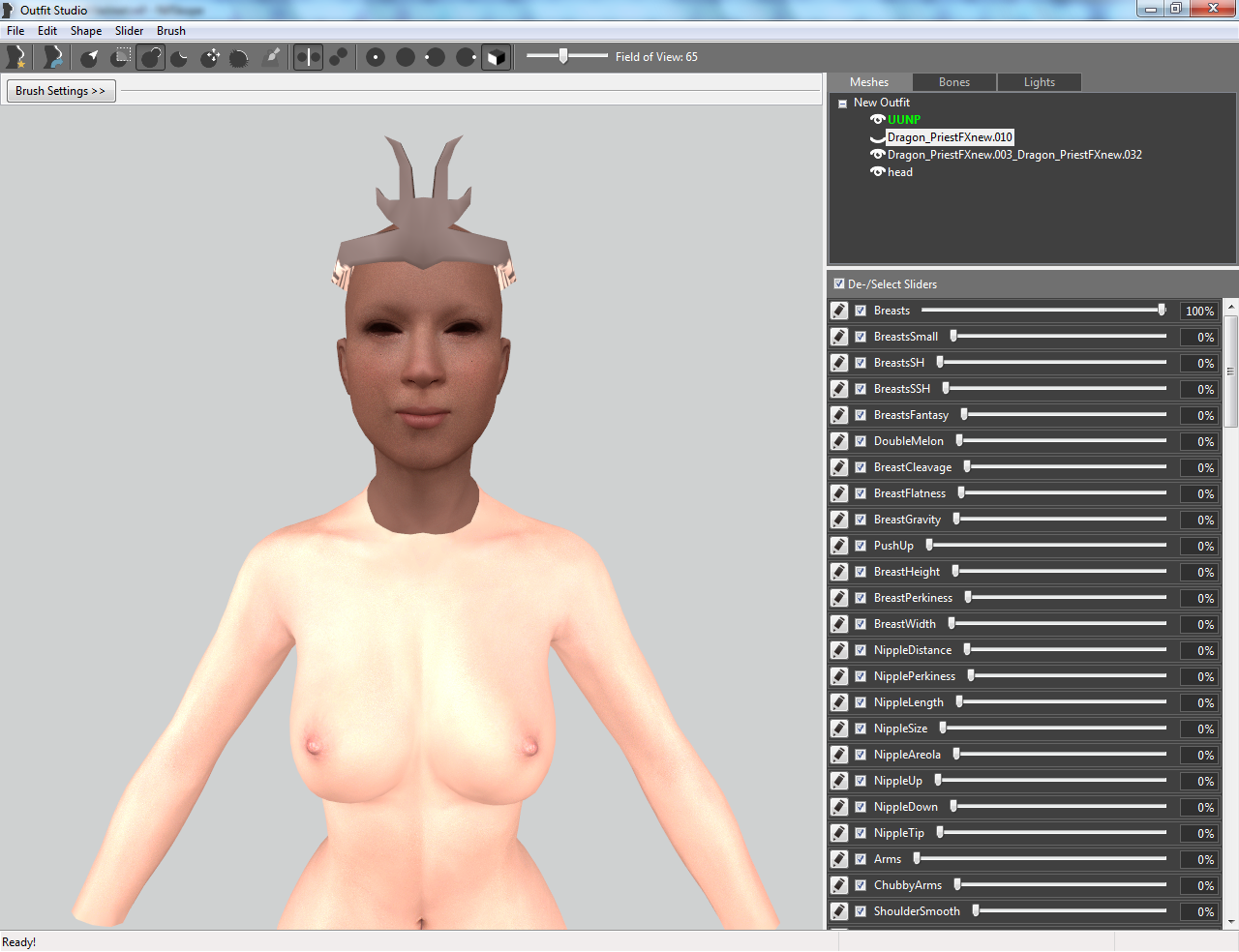This screenshot has height=952, width=1239.
Task: Switch to the Bones tab
Action: pyautogui.click(x=954, y=82)
